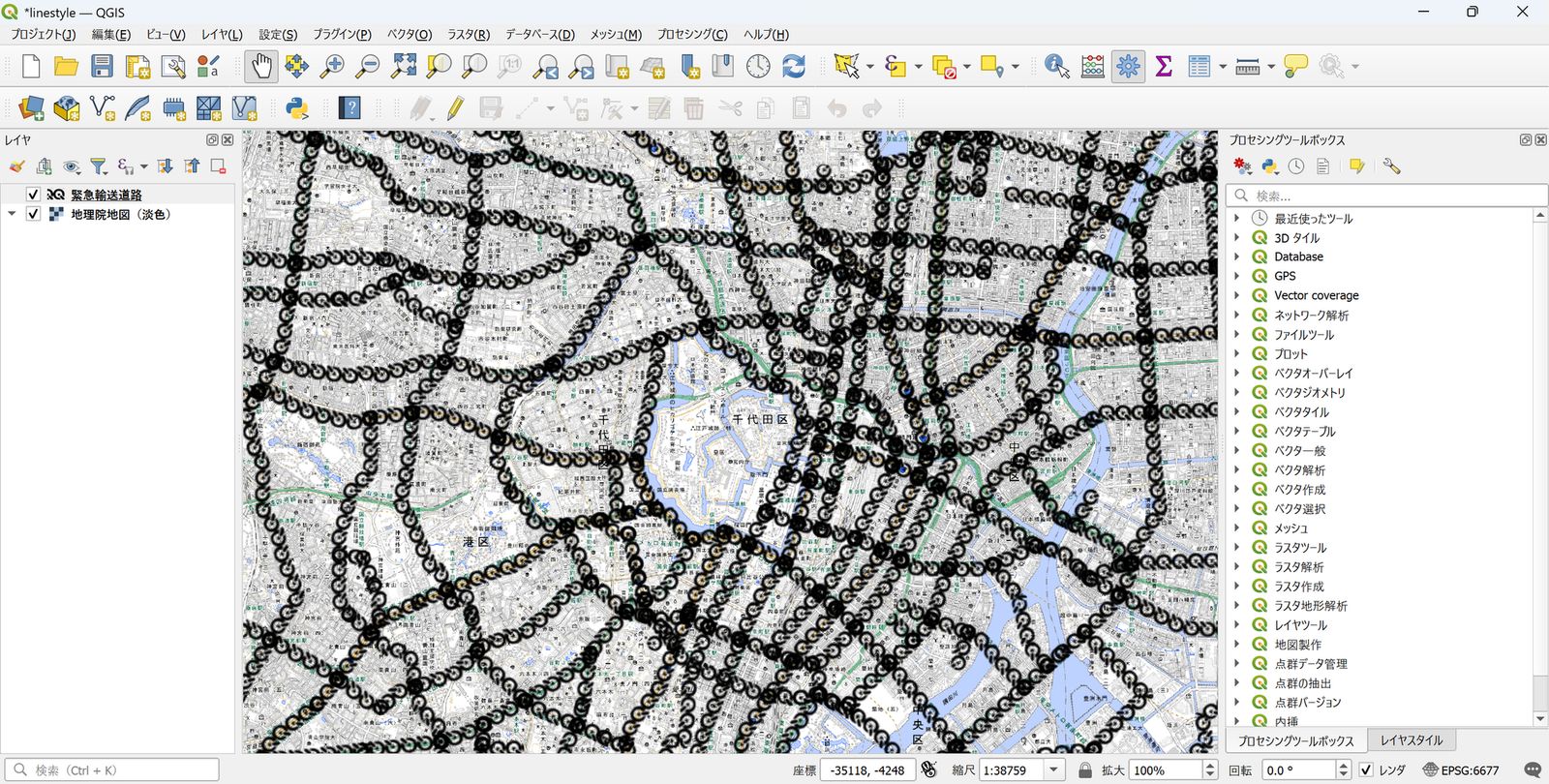This screenshot has width=1549, height=784.
Task: Open the プロジェクト menu
Action: 44,34
